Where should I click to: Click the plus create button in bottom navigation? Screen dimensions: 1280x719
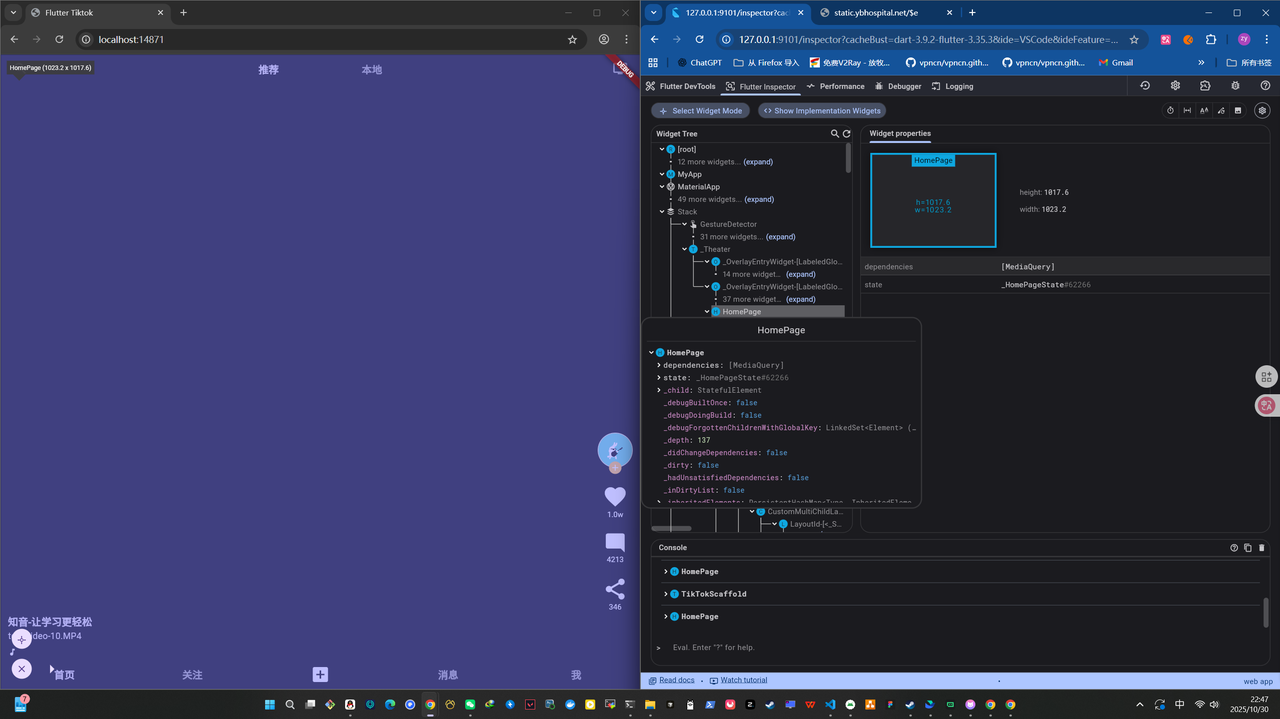pyautogui.click(x=320, y=675)
